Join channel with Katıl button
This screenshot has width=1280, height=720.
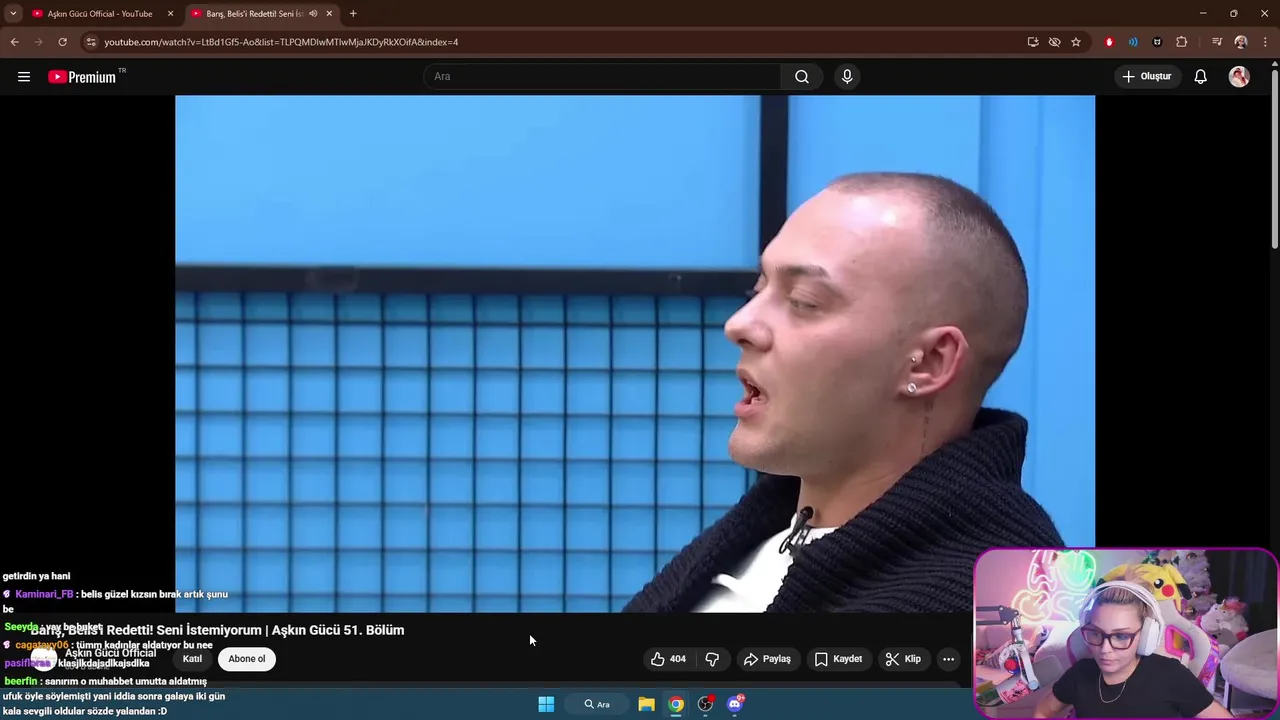192,659
